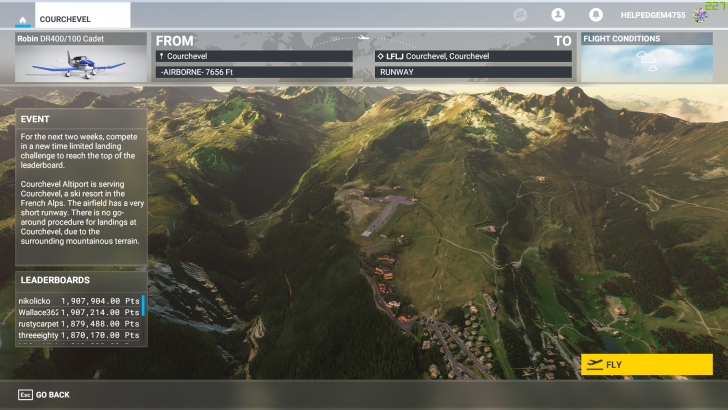
Task: Click the GO BACK button
Action: [x=44, y=395]
